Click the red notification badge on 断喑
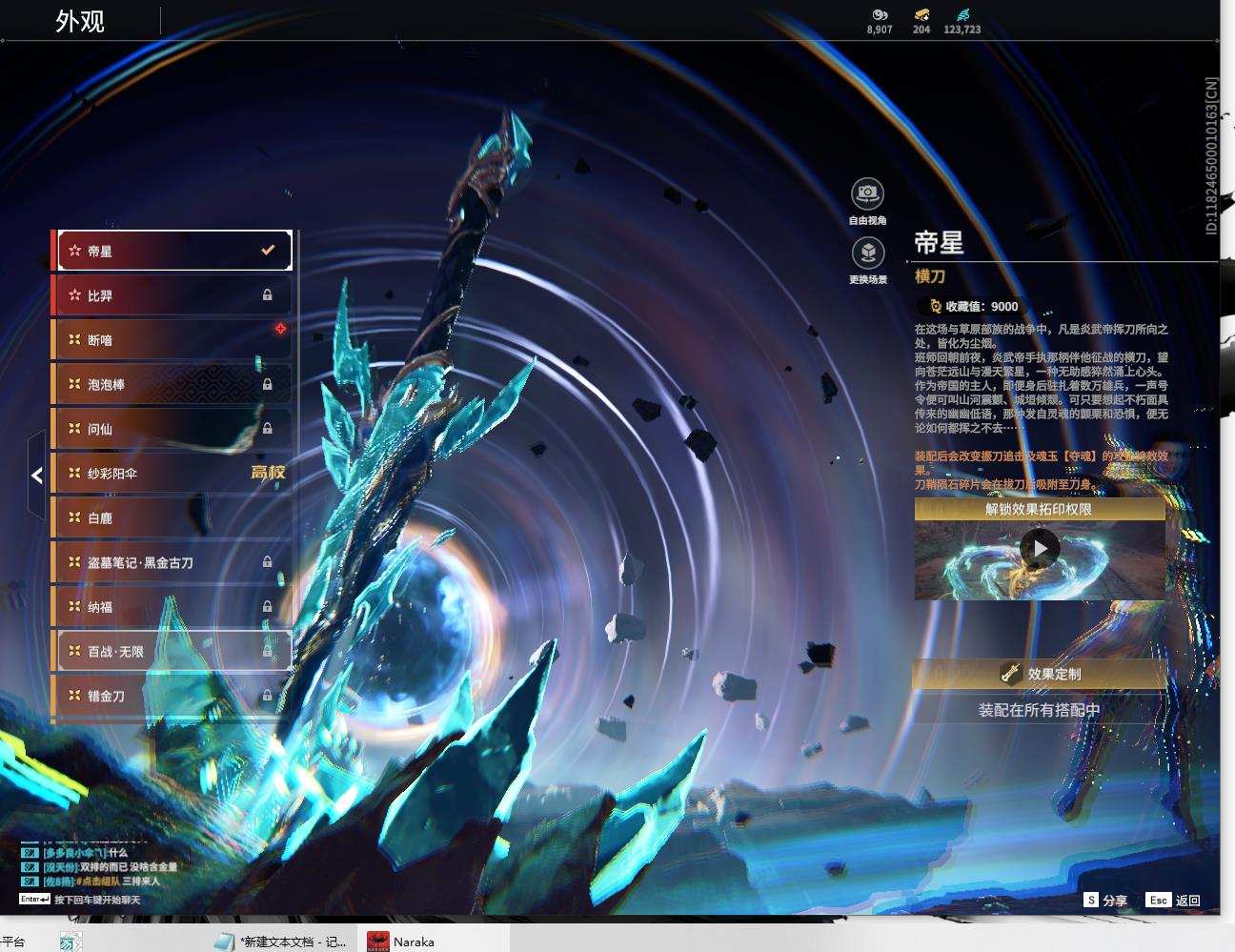 [281, 329]
